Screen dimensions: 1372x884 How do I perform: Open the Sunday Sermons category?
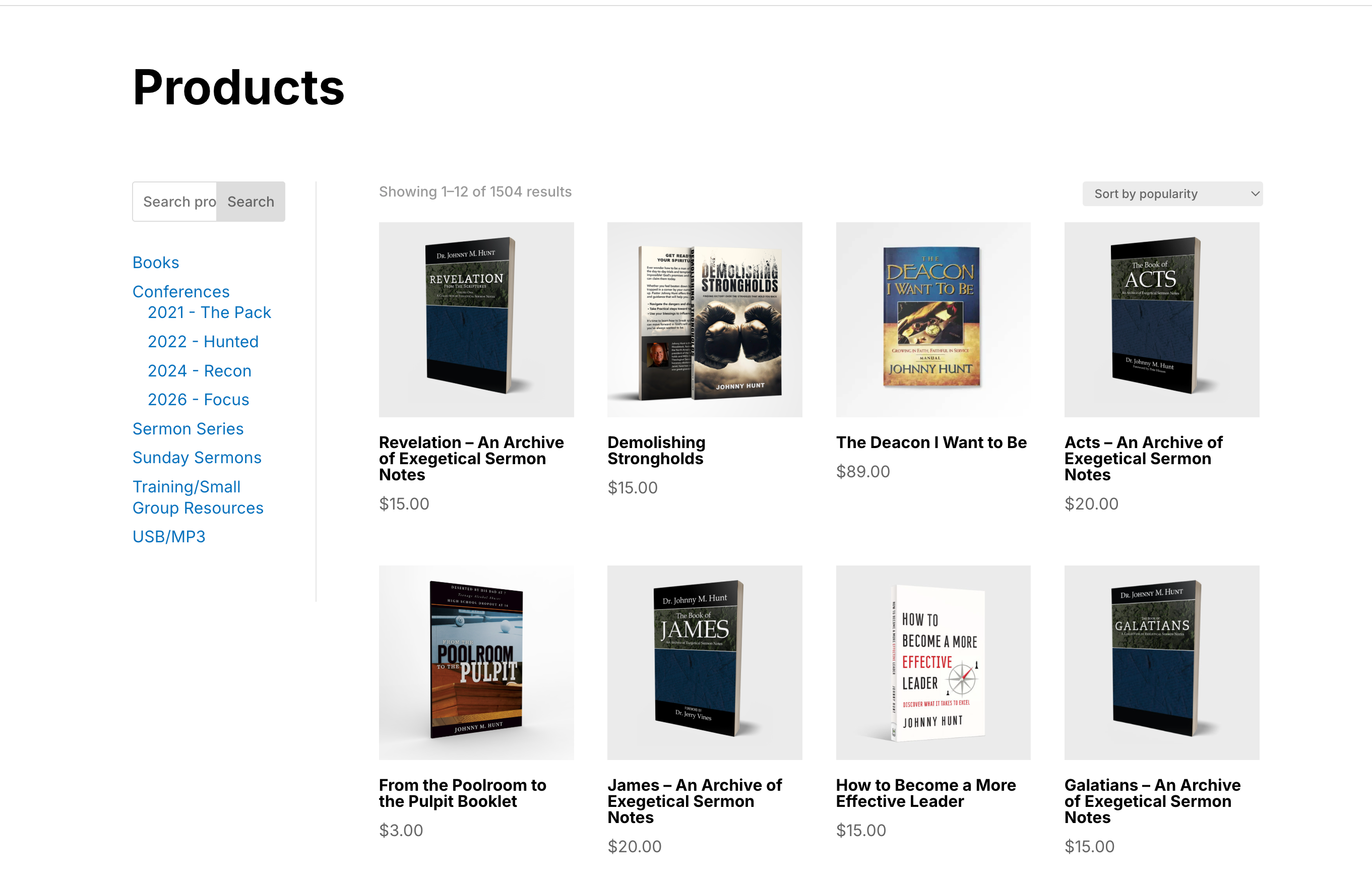click(197, 458)
